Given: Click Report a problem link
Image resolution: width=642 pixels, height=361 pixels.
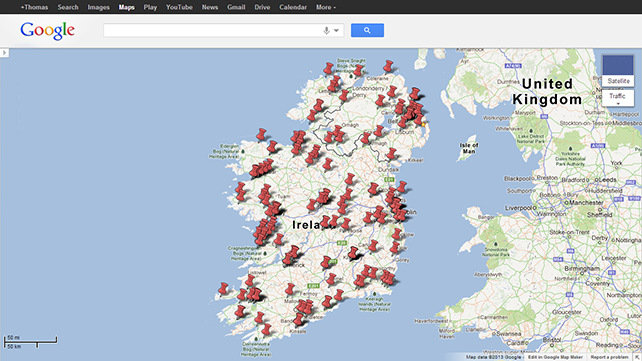Looking at the screenshot, I should point(609,357).
